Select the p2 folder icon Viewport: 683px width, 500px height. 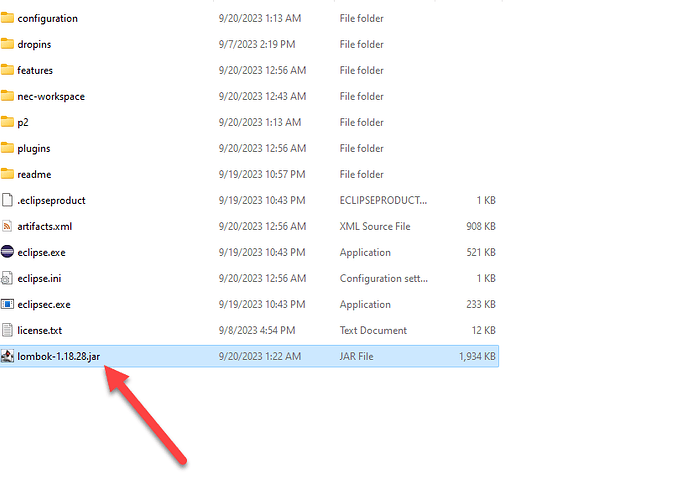pos(7,122)
